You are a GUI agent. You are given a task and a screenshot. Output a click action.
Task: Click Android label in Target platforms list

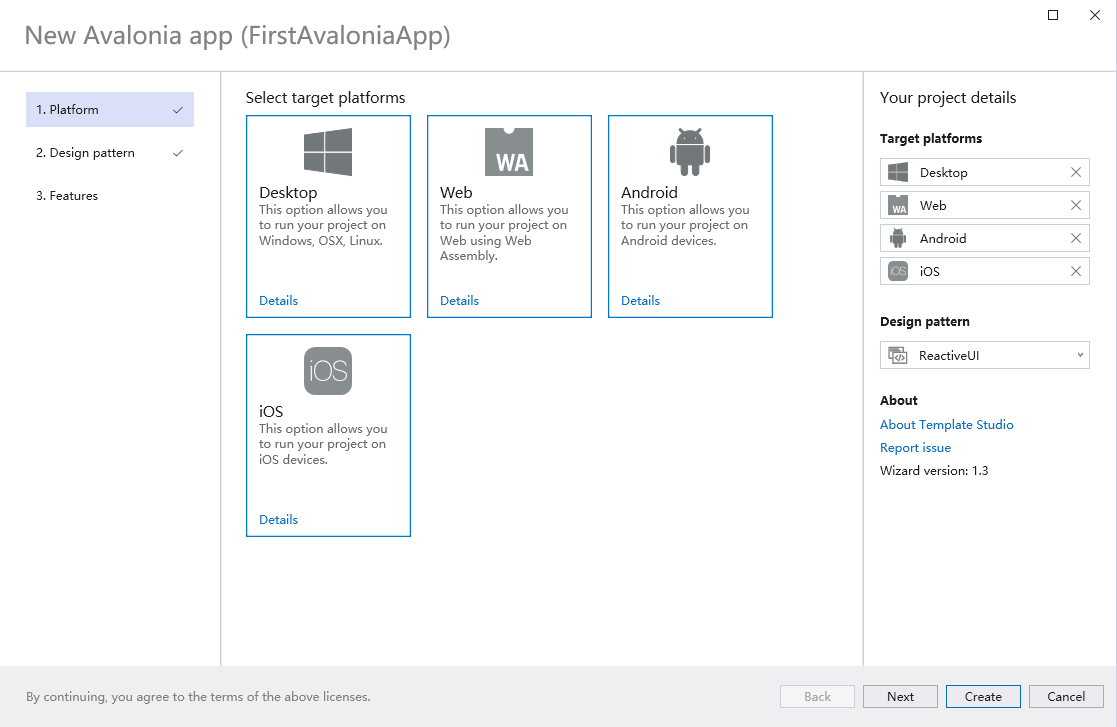click(x=942, y=239)
